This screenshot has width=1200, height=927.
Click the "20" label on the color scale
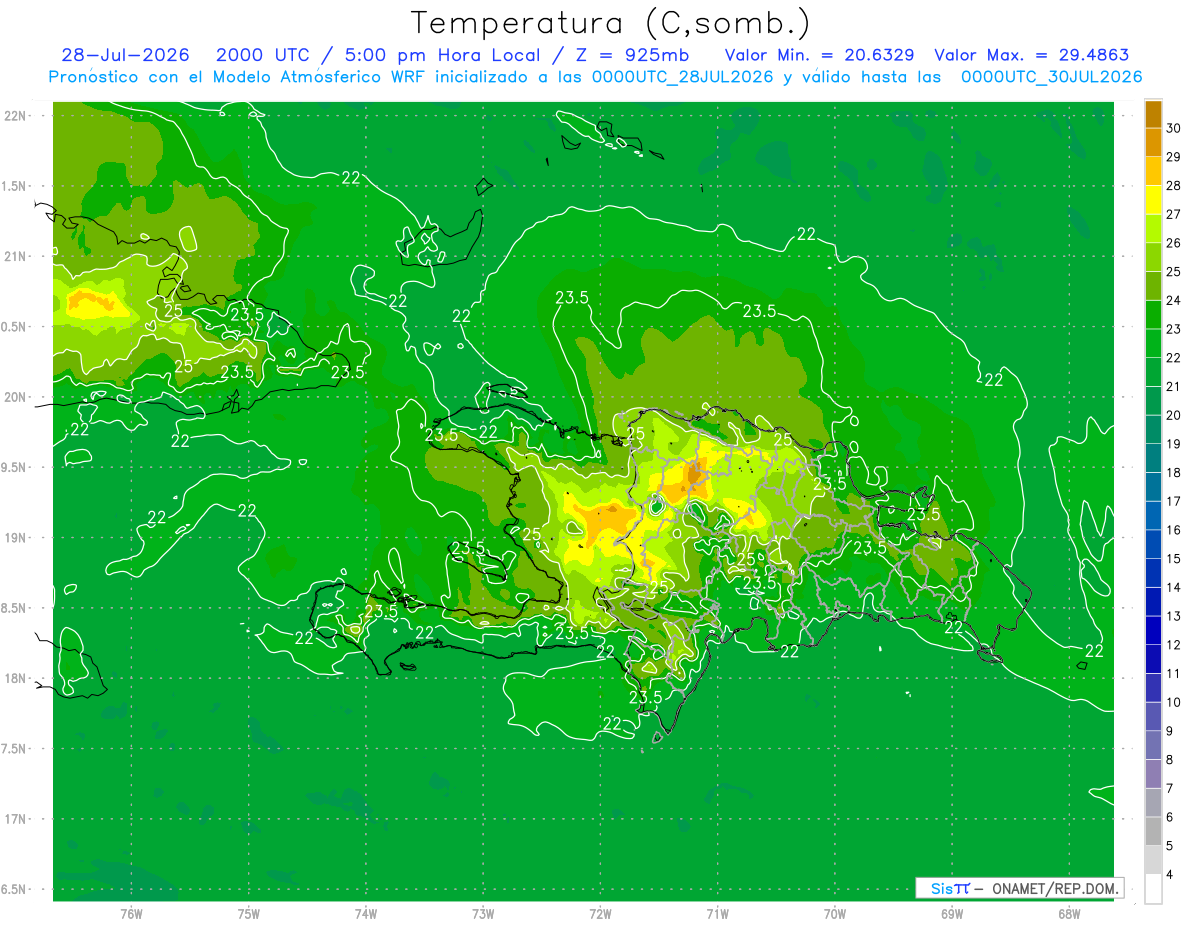(1174, 415)
